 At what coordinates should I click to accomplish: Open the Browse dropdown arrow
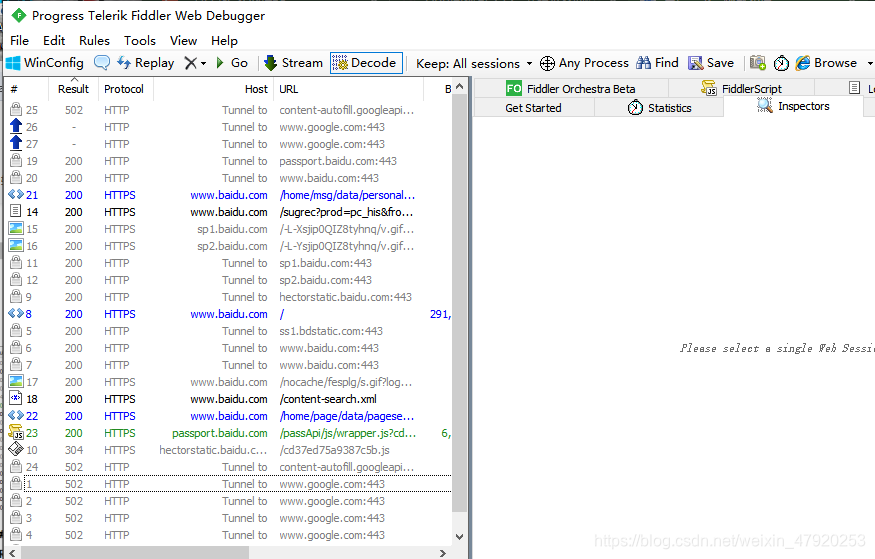[x=869, y=63]
